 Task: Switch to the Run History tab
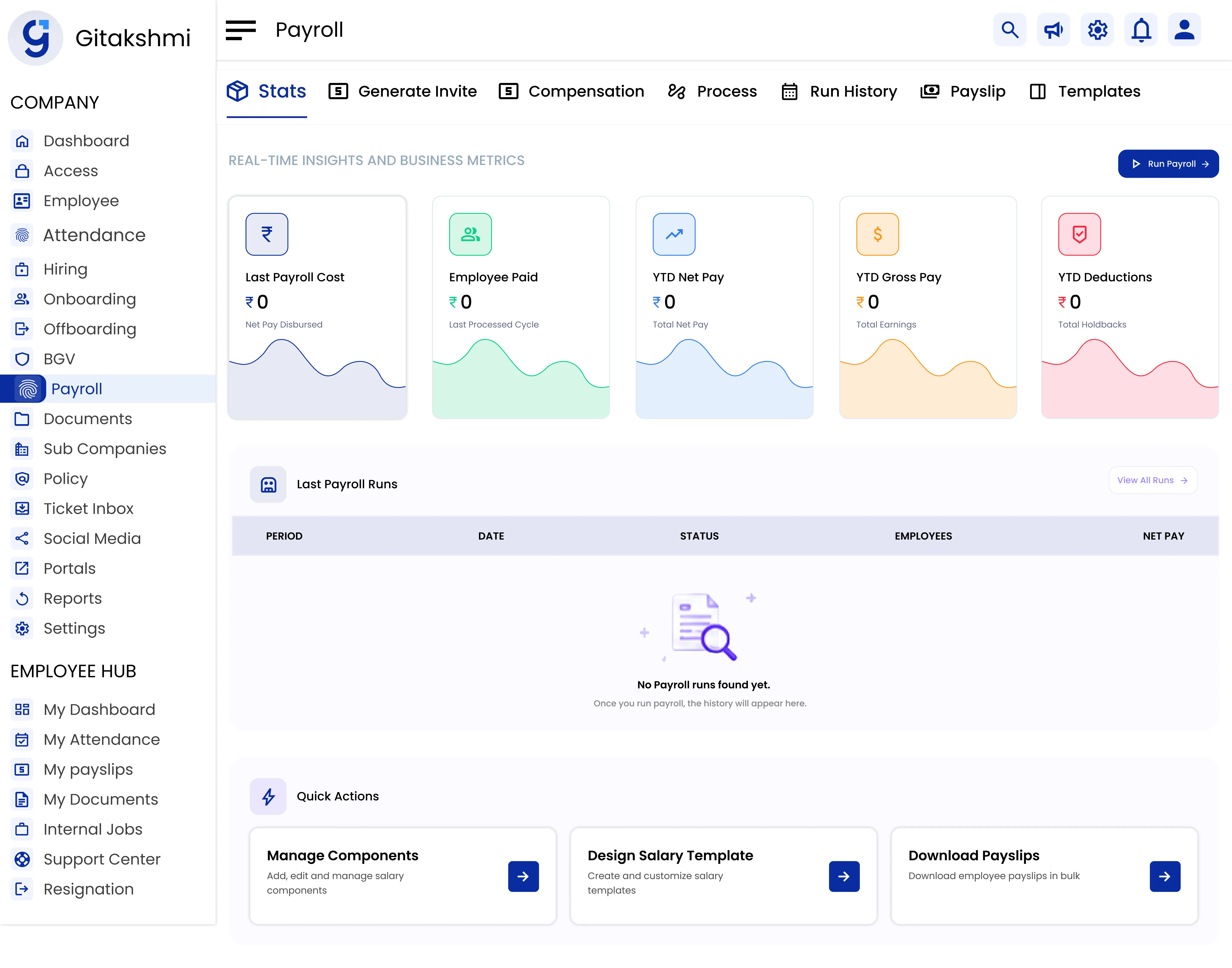point(839,91)
